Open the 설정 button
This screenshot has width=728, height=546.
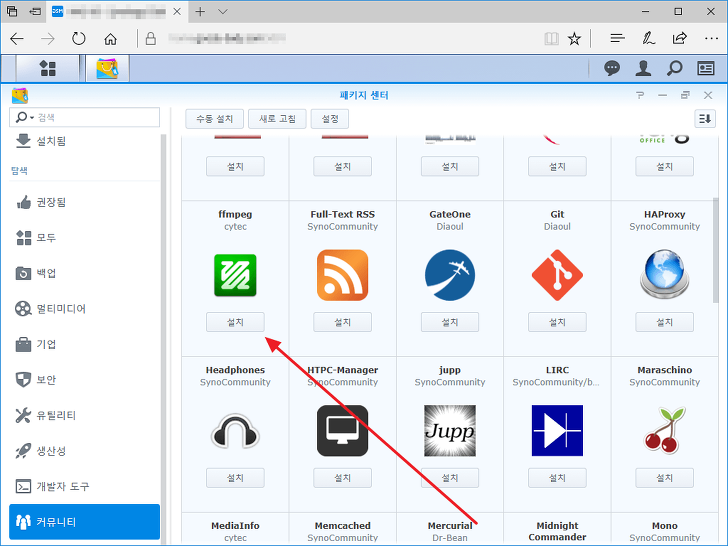pos(330,119)
